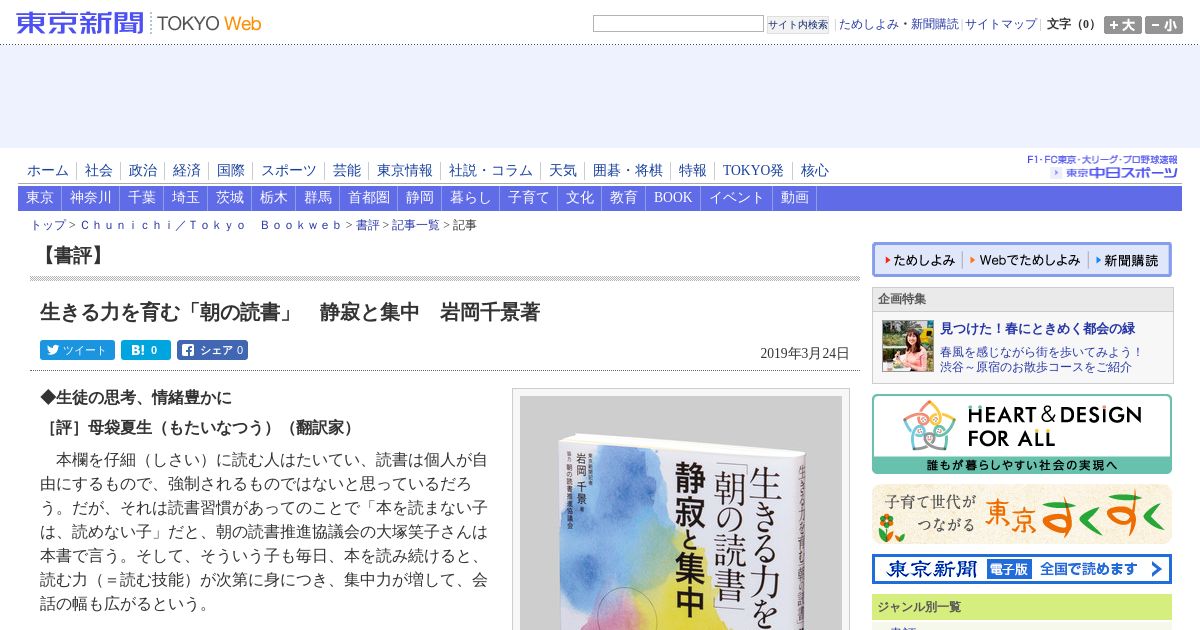
Task: Click the site search input field
Action: tap(678, 23)
